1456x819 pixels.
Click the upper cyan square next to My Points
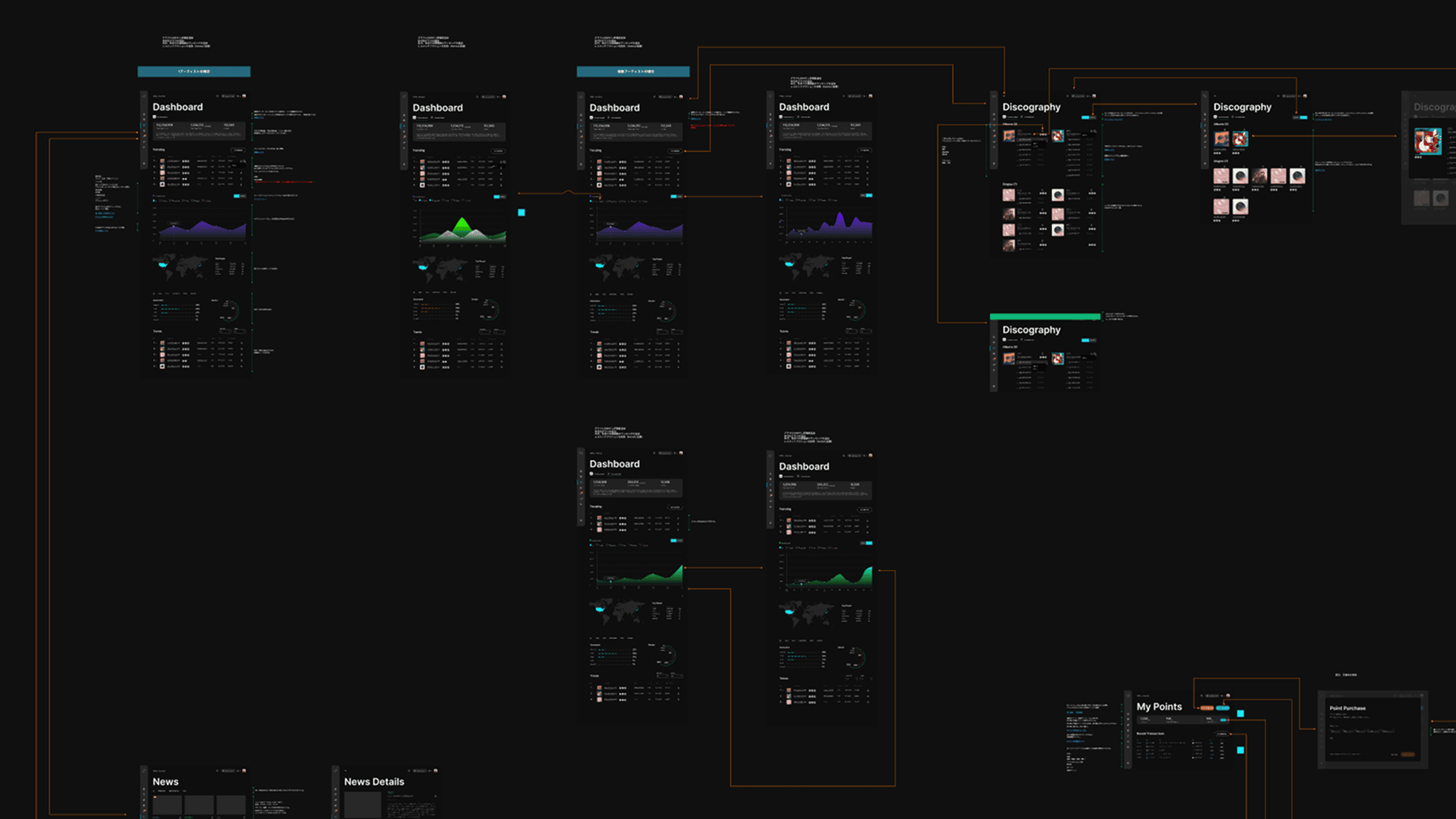click(1240, 713)
